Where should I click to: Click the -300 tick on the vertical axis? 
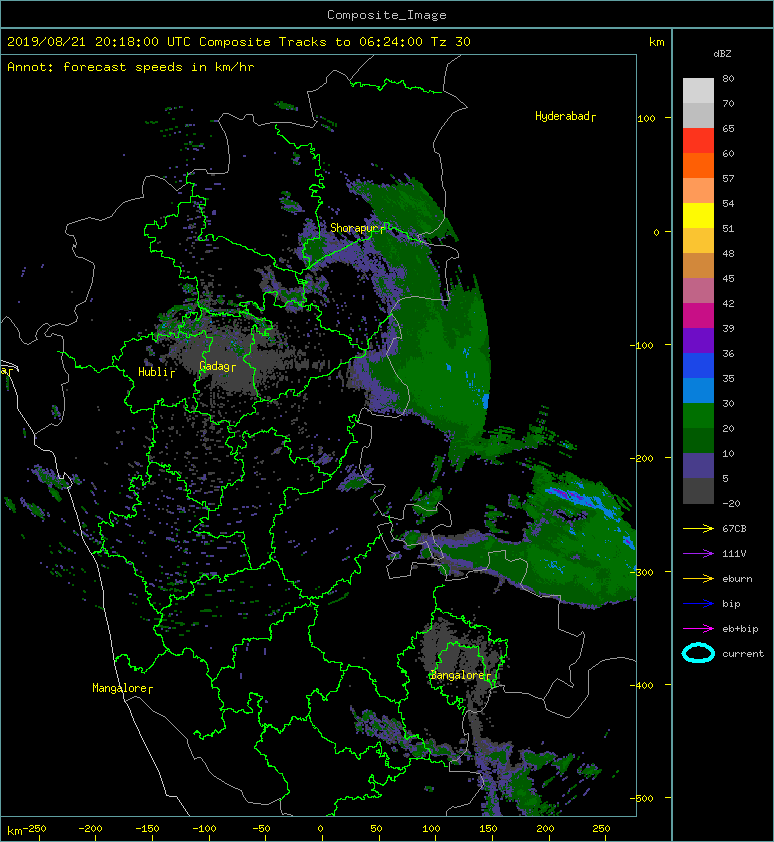[x=642, y=572]
